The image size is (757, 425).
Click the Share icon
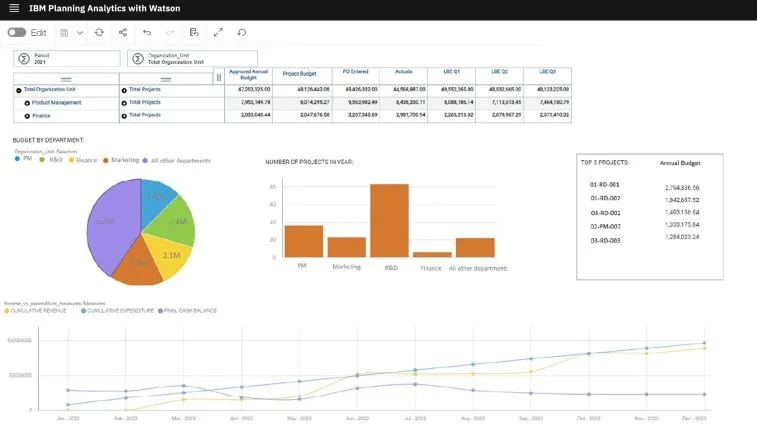(x=123, y=32)
